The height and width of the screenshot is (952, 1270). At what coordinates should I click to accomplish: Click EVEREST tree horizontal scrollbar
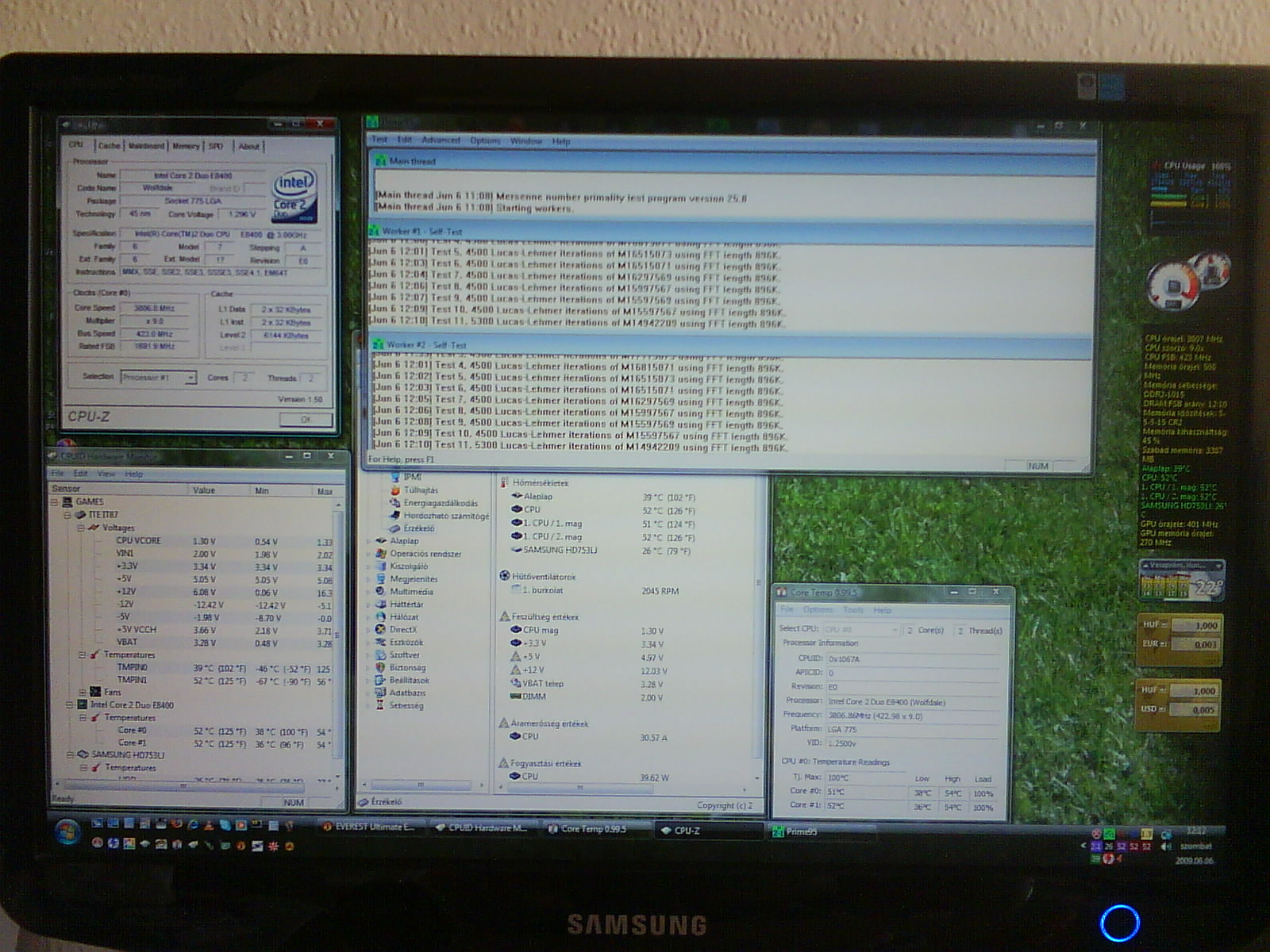[x=421, y=785]
